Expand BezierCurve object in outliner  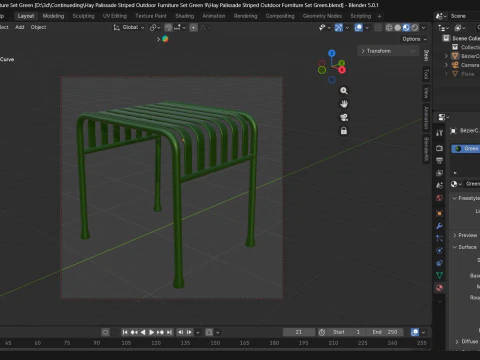click(x=446, y=56)
